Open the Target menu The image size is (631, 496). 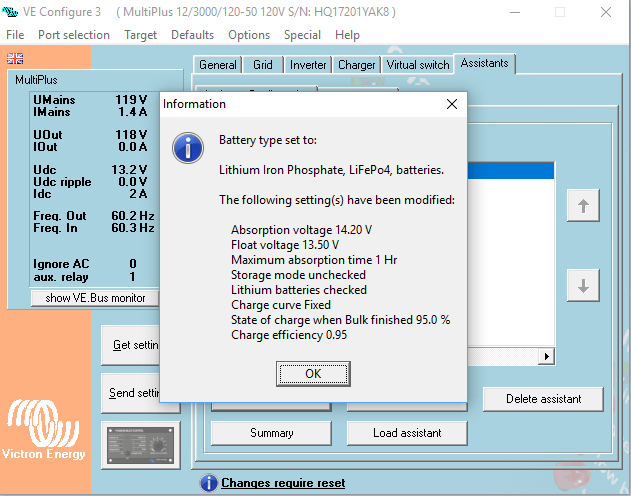click(x=140, y=35)
